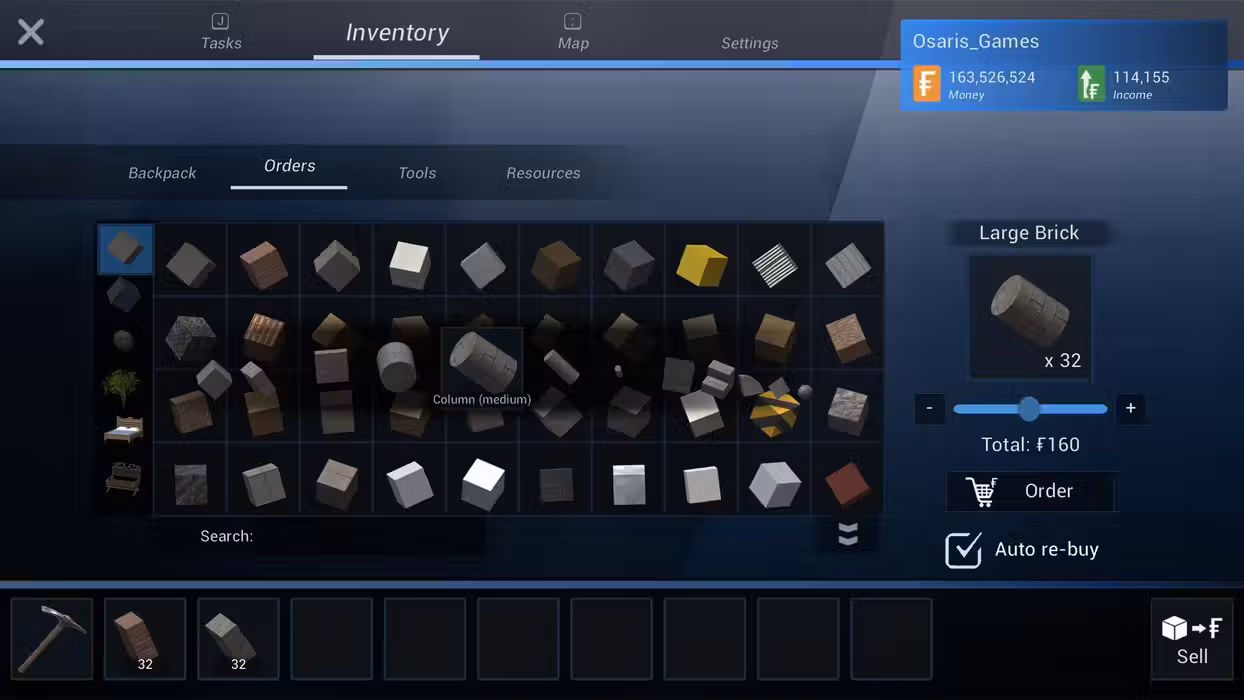Viewport: 1244px width, 700px height.
Task: Pick the yellow-black striped hazard block
Action: 776,409
